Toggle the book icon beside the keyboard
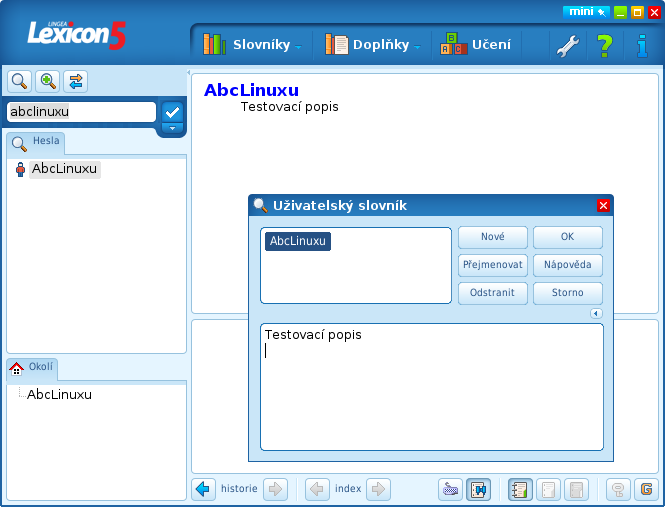 tap(478, 489)
